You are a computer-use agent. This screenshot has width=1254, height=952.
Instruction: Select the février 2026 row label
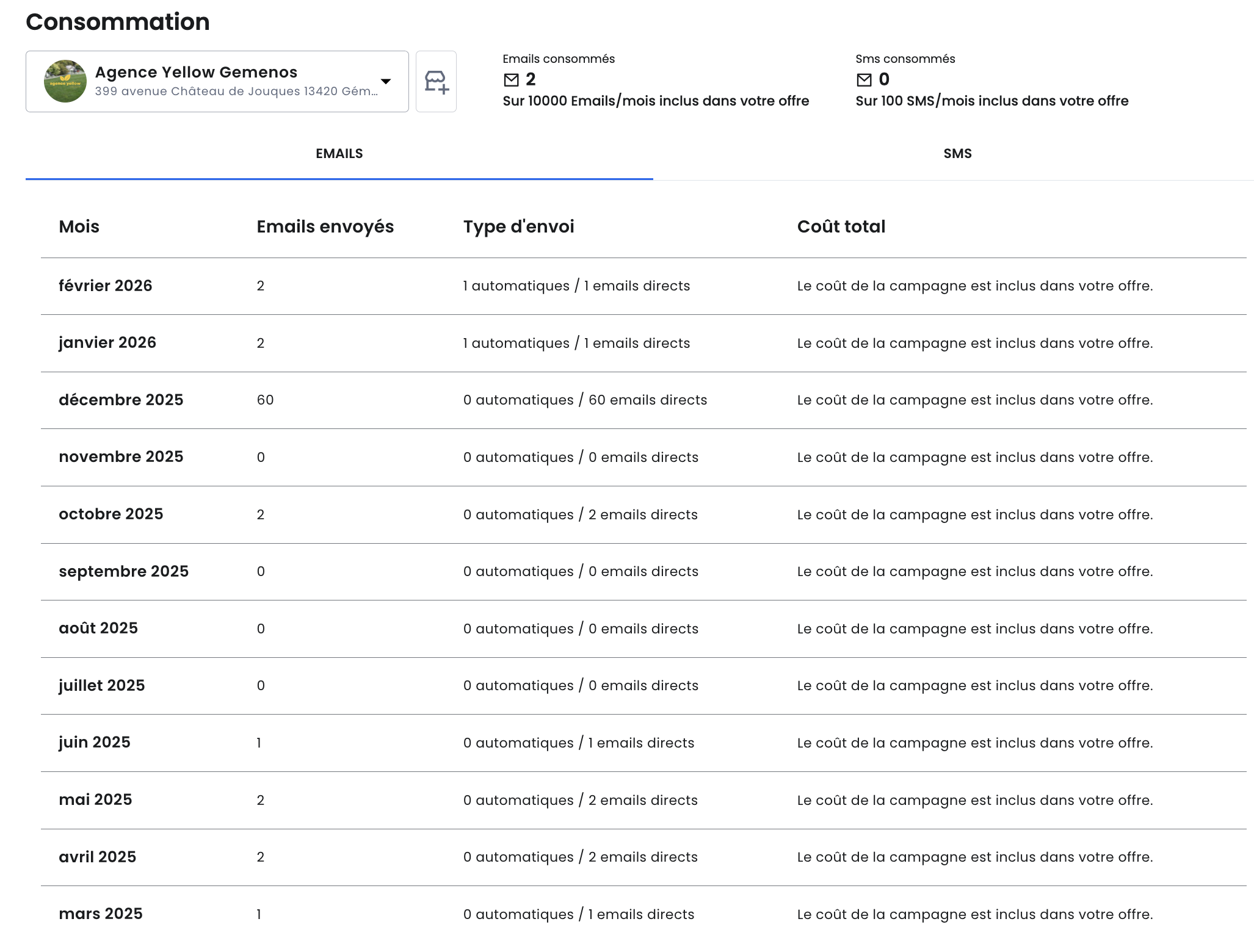click(x=106, y=286)
